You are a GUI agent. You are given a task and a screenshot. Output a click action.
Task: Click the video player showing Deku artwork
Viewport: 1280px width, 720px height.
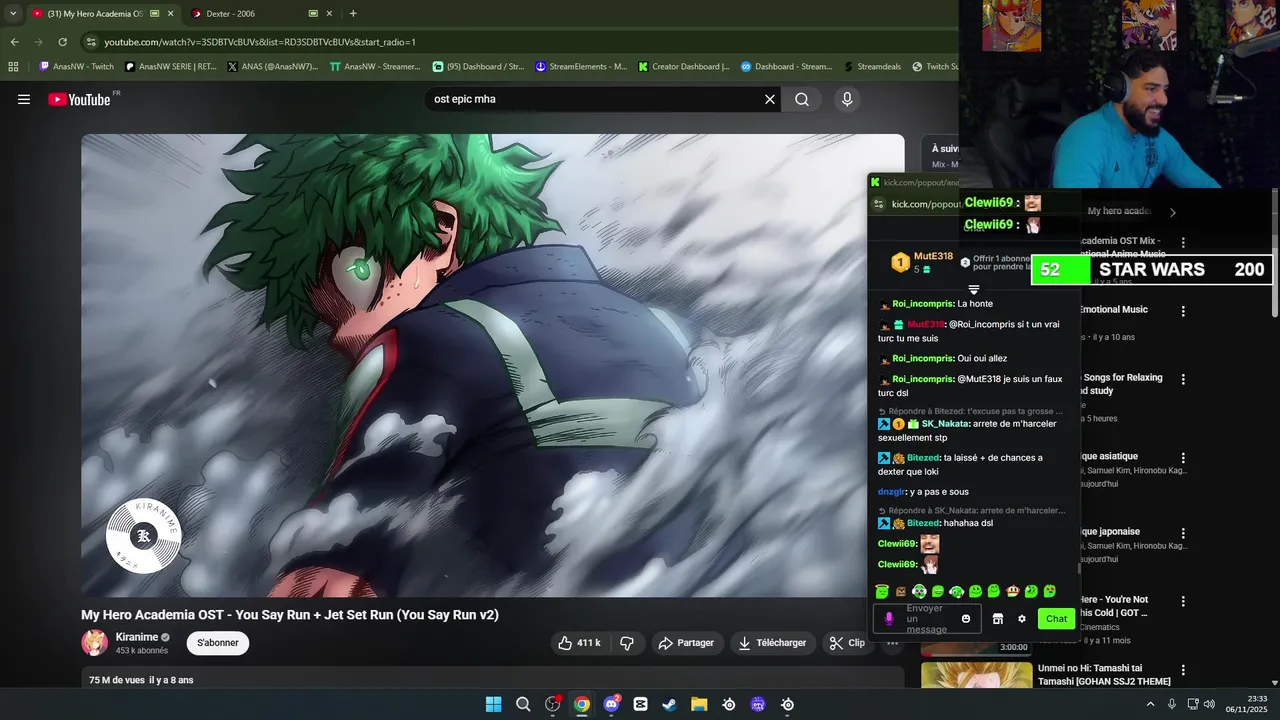tap(493, 365)
